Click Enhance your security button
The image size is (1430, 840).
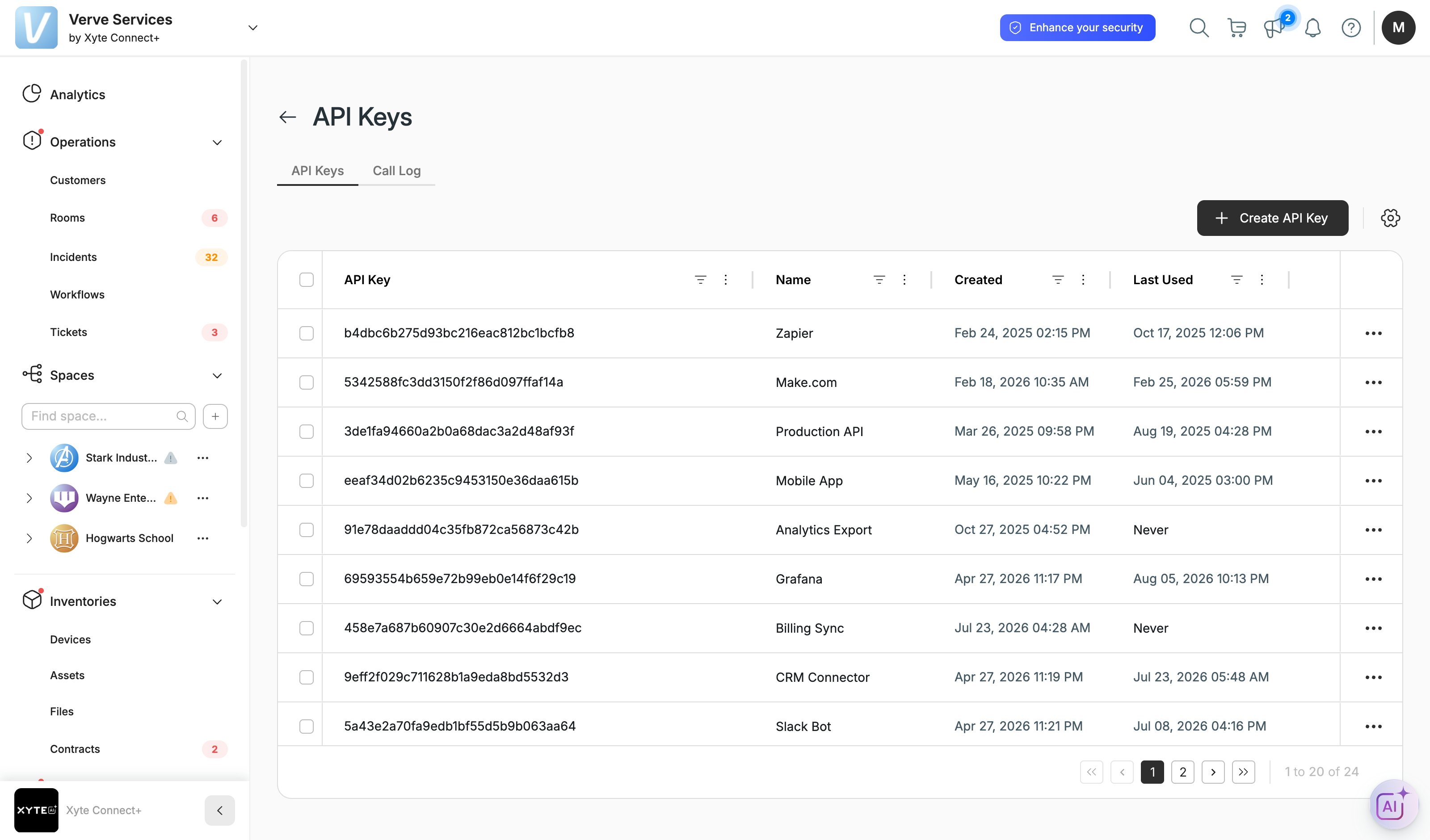click(x=1077, y=27)
